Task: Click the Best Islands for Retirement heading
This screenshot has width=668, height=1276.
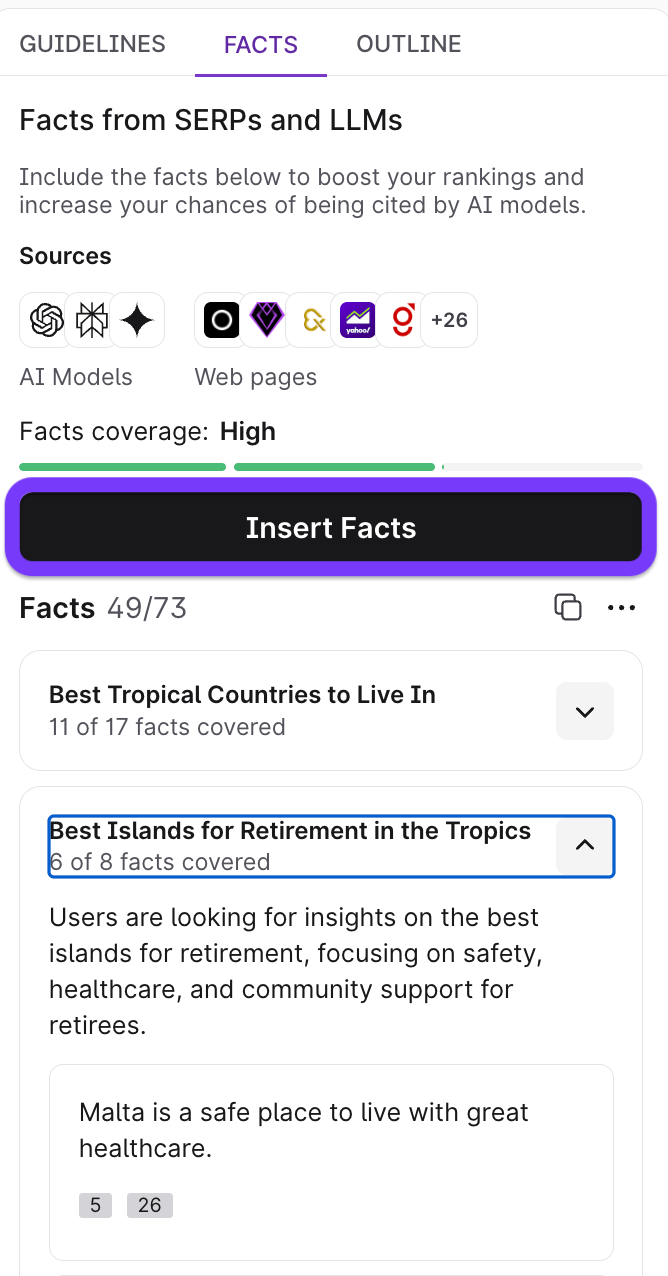Action: pyautogui.click(x=290, y=831)
